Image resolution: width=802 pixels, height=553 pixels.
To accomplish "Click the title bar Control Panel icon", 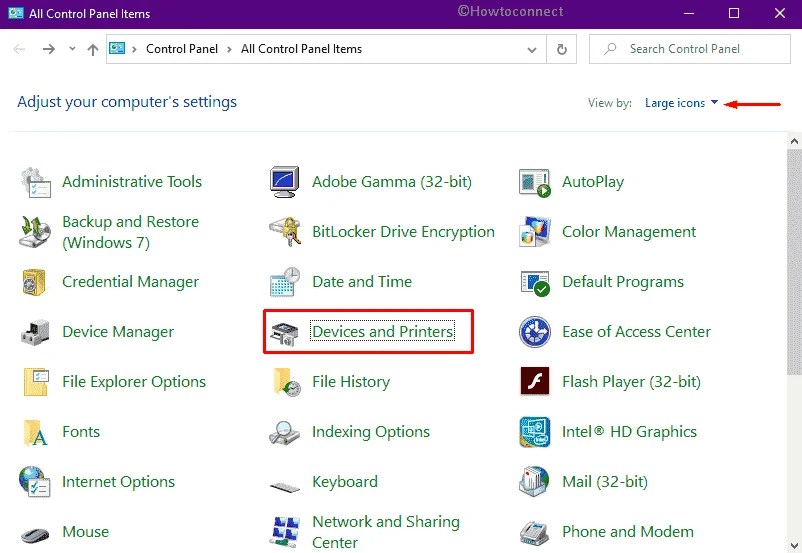I will coord(16,13).
